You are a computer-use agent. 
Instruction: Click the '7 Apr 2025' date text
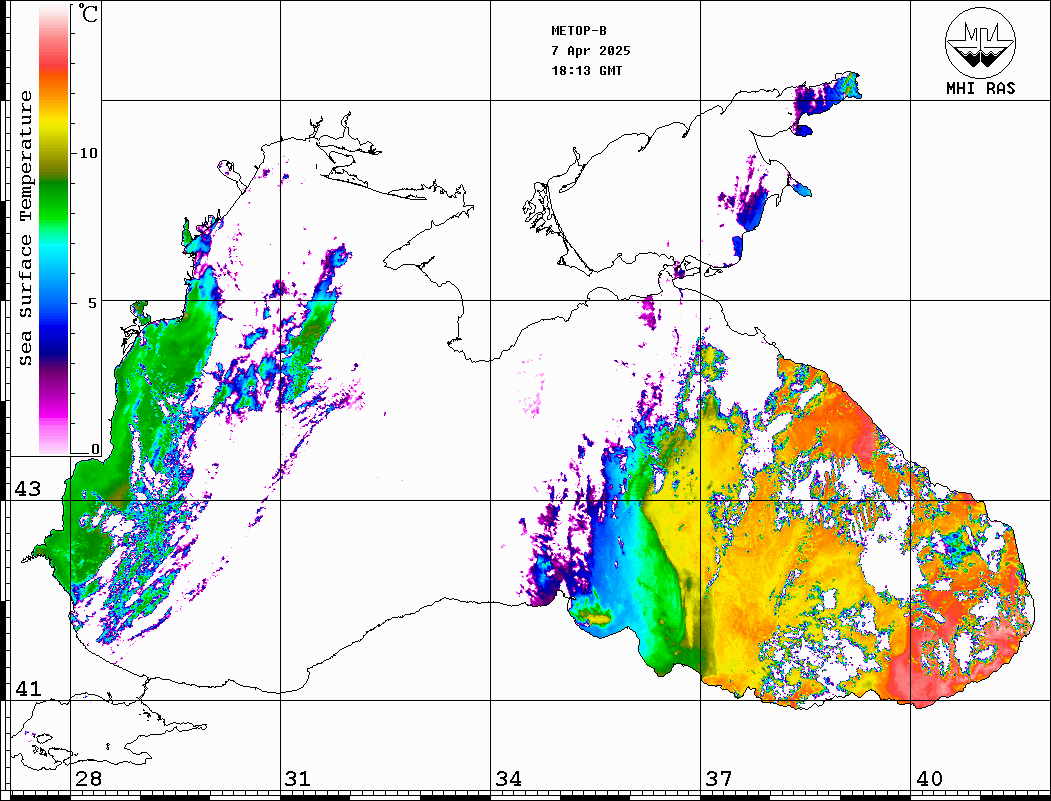pyautogui.click(x=591, y=50)
